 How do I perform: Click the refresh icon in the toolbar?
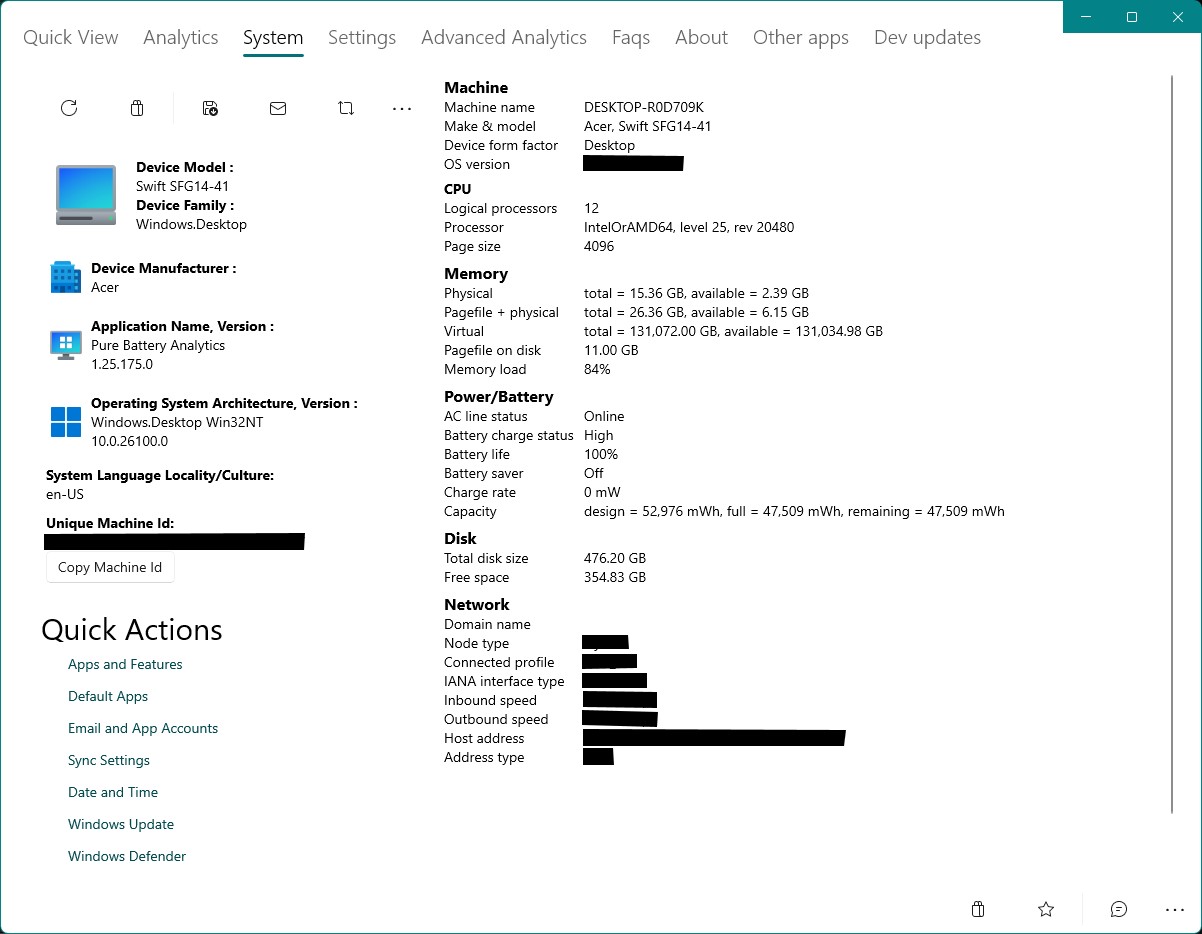69,108
